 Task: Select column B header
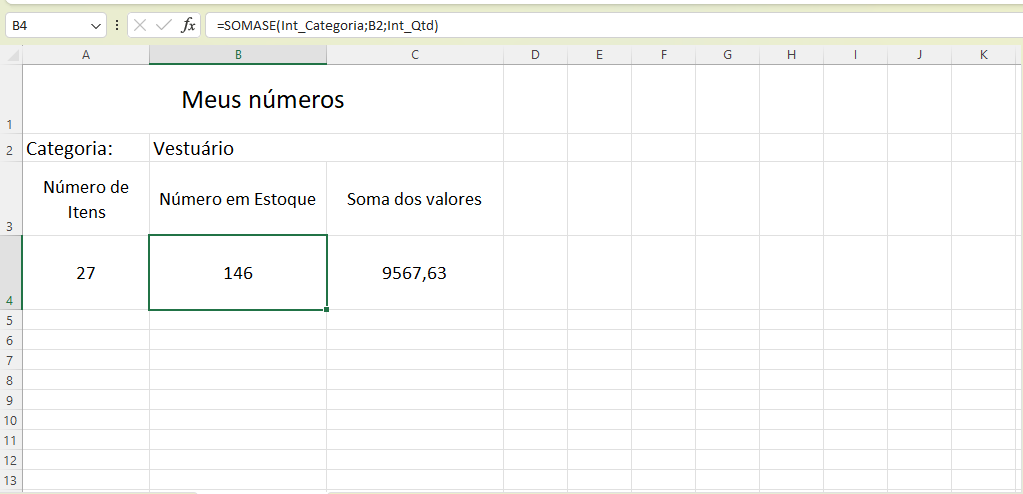(x=238, y=55)
